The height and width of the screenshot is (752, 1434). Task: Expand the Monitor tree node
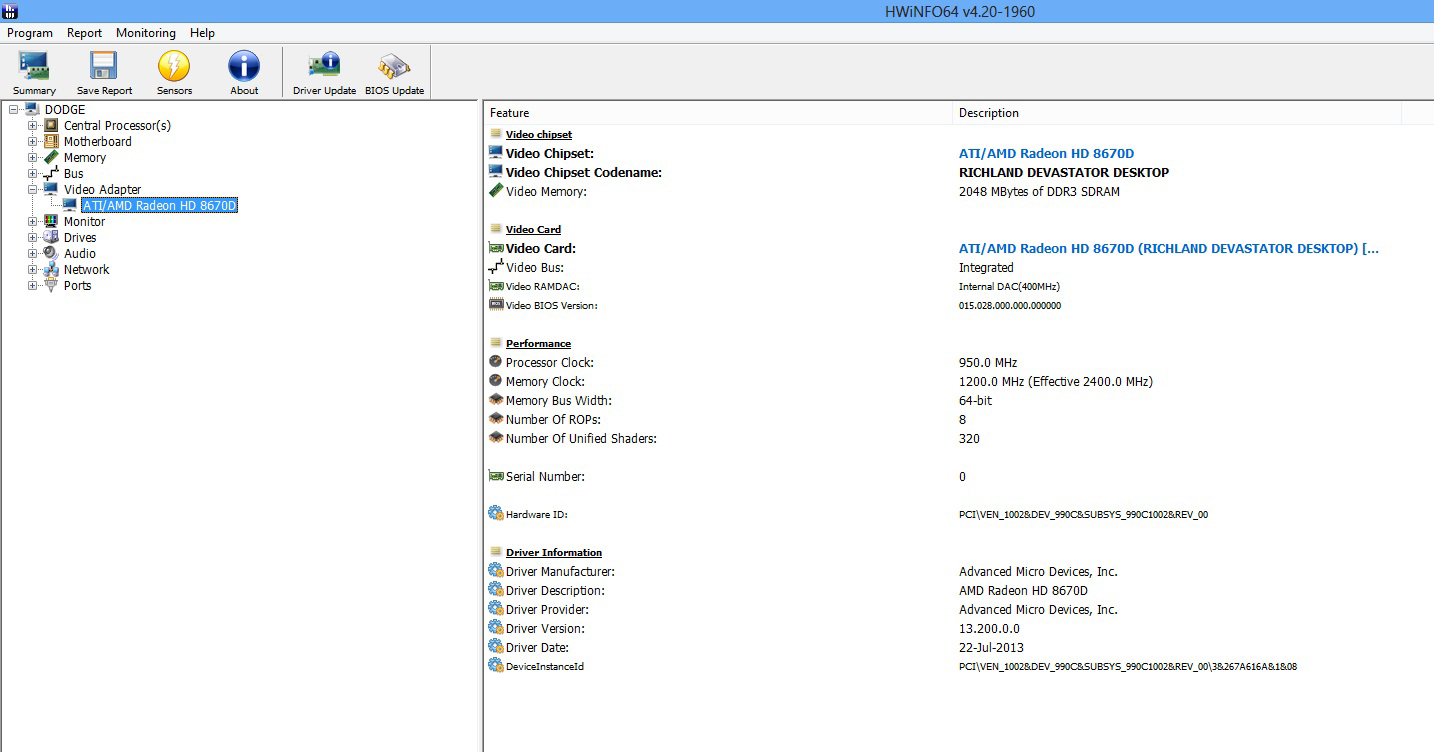click(x=33, y=221)
